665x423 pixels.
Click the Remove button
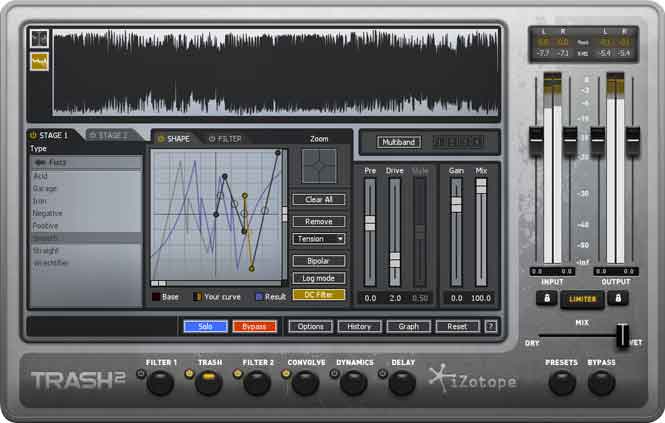click(319, 221)
